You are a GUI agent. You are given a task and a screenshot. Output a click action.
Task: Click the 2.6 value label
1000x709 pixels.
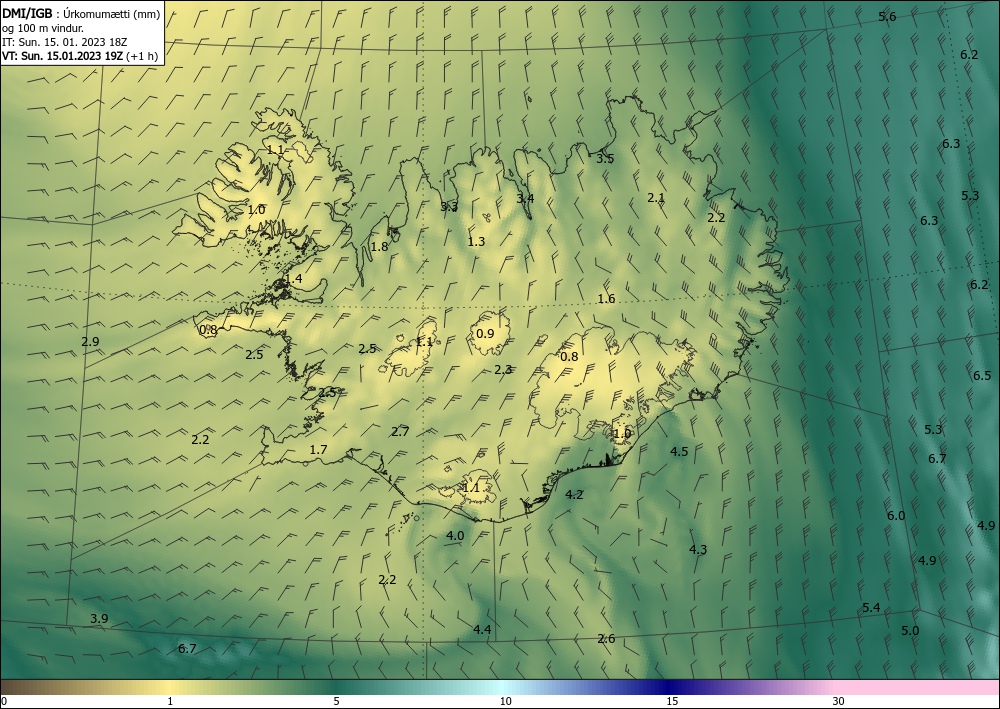click(606, 638)
